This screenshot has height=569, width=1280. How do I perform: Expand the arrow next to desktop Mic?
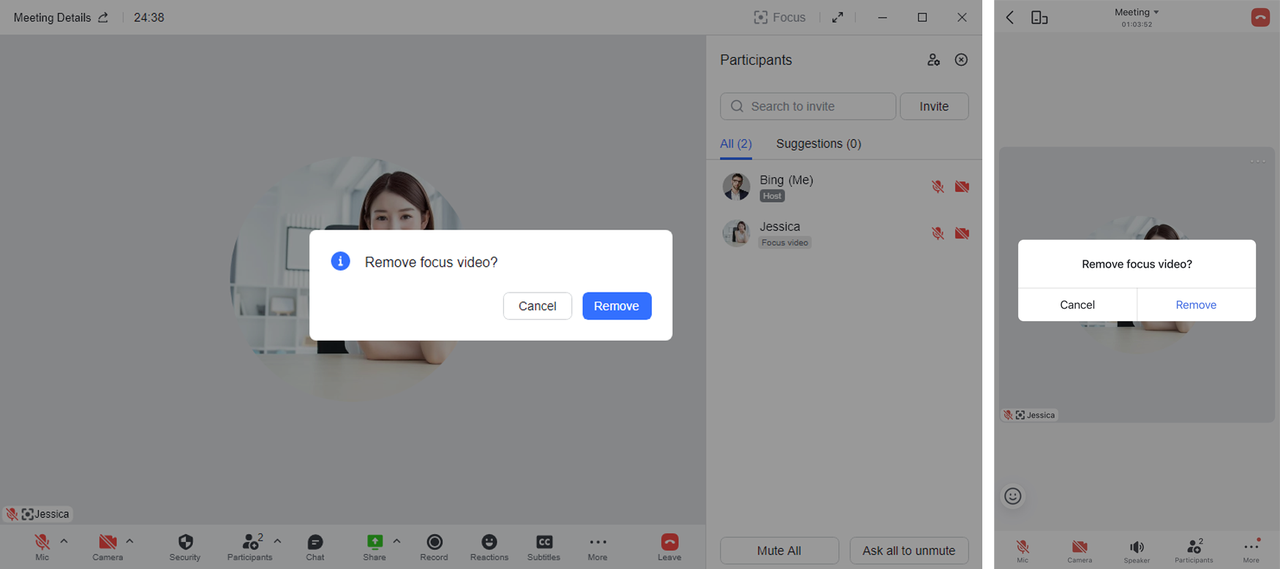(x=64, y=541)
